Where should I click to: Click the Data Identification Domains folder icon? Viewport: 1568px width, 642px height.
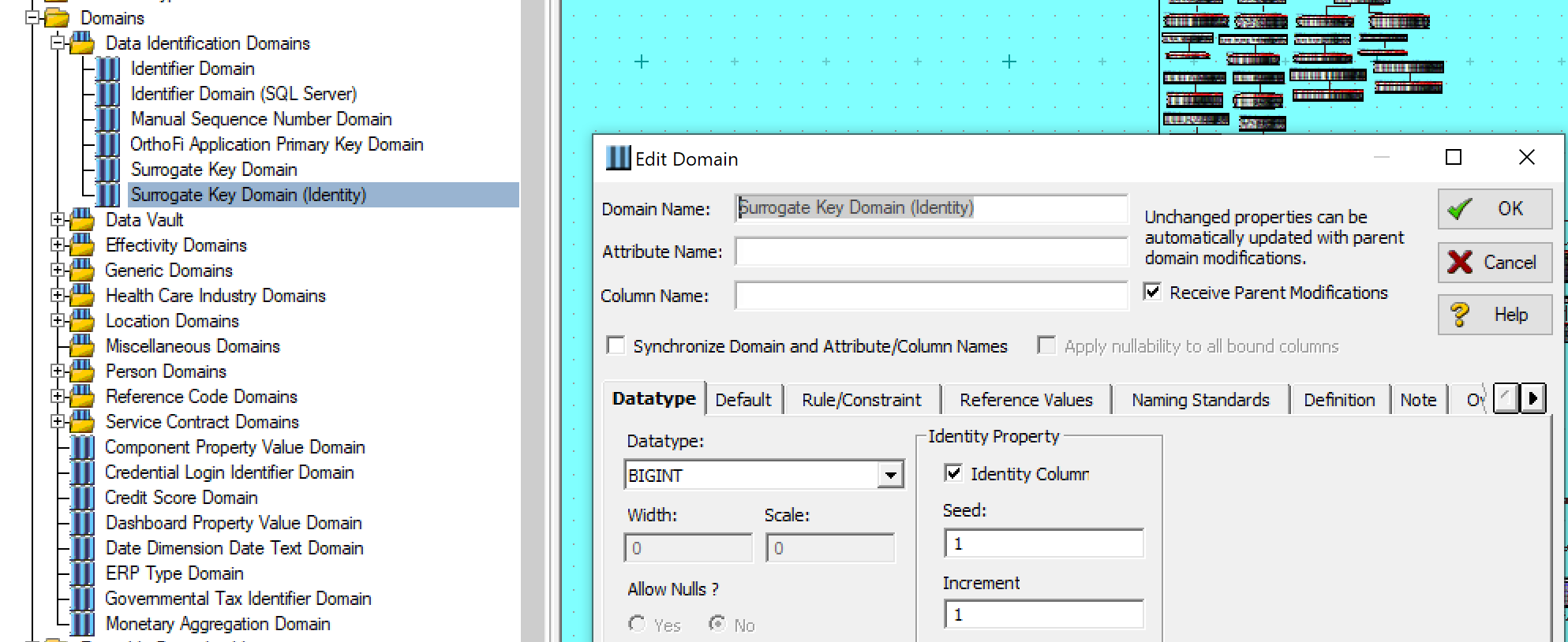[x=82, y=43]
